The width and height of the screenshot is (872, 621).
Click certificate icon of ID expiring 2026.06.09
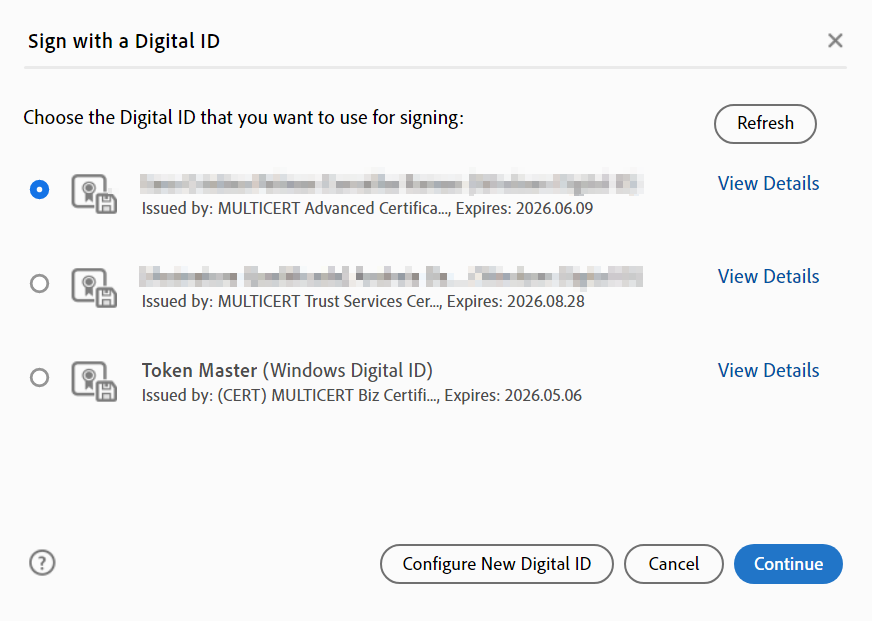94,194
